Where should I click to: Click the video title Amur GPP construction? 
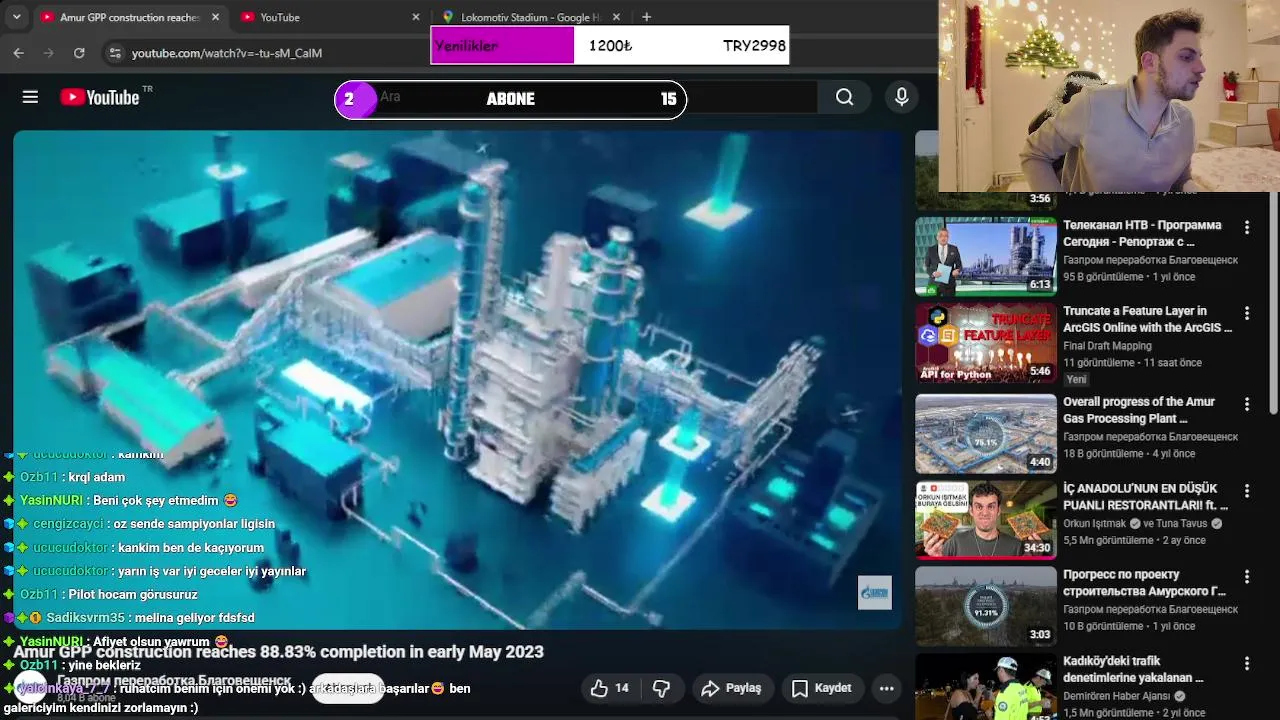click(279, 652)
